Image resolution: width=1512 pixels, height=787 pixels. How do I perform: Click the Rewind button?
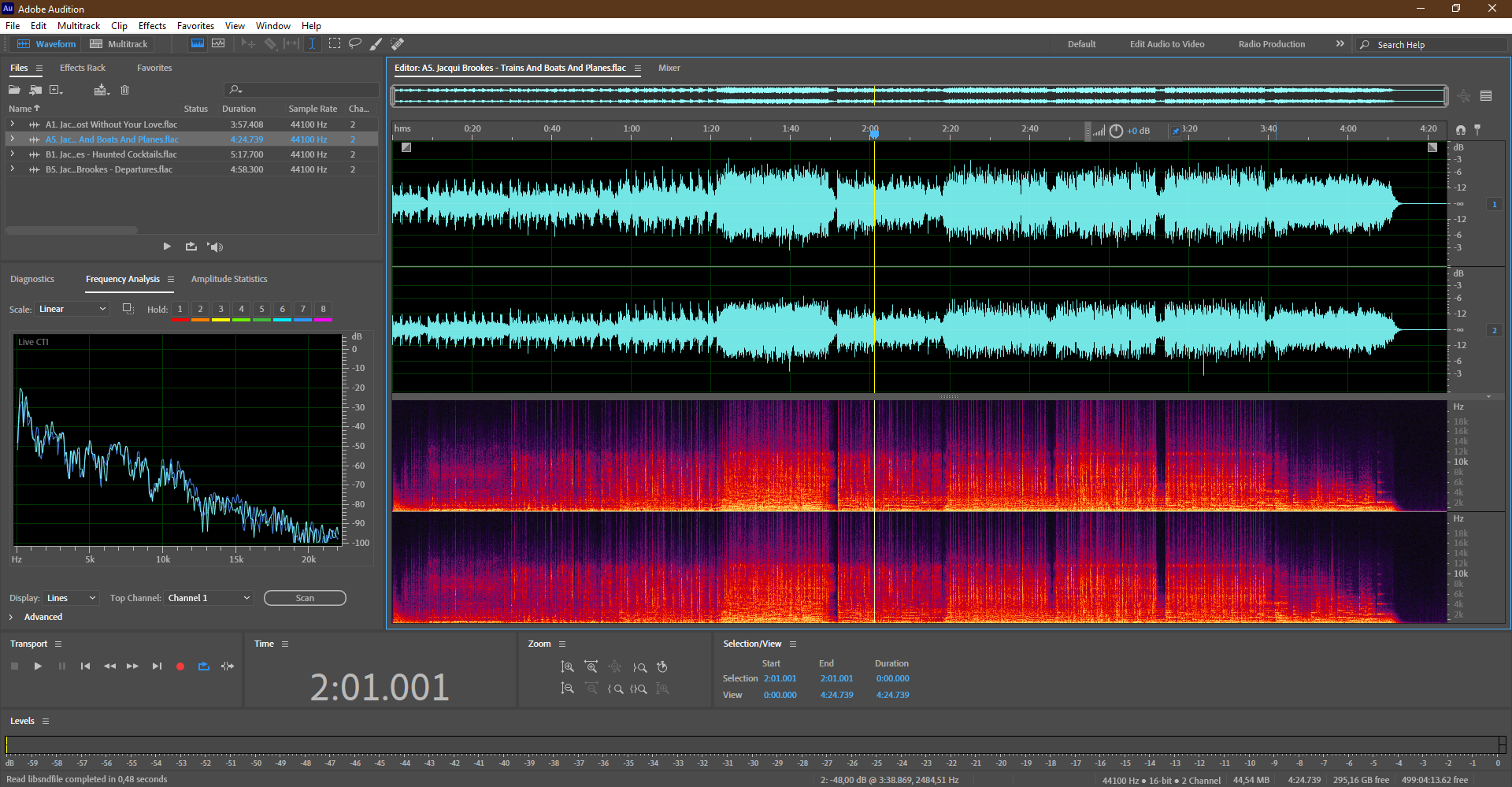coord(109,666)
